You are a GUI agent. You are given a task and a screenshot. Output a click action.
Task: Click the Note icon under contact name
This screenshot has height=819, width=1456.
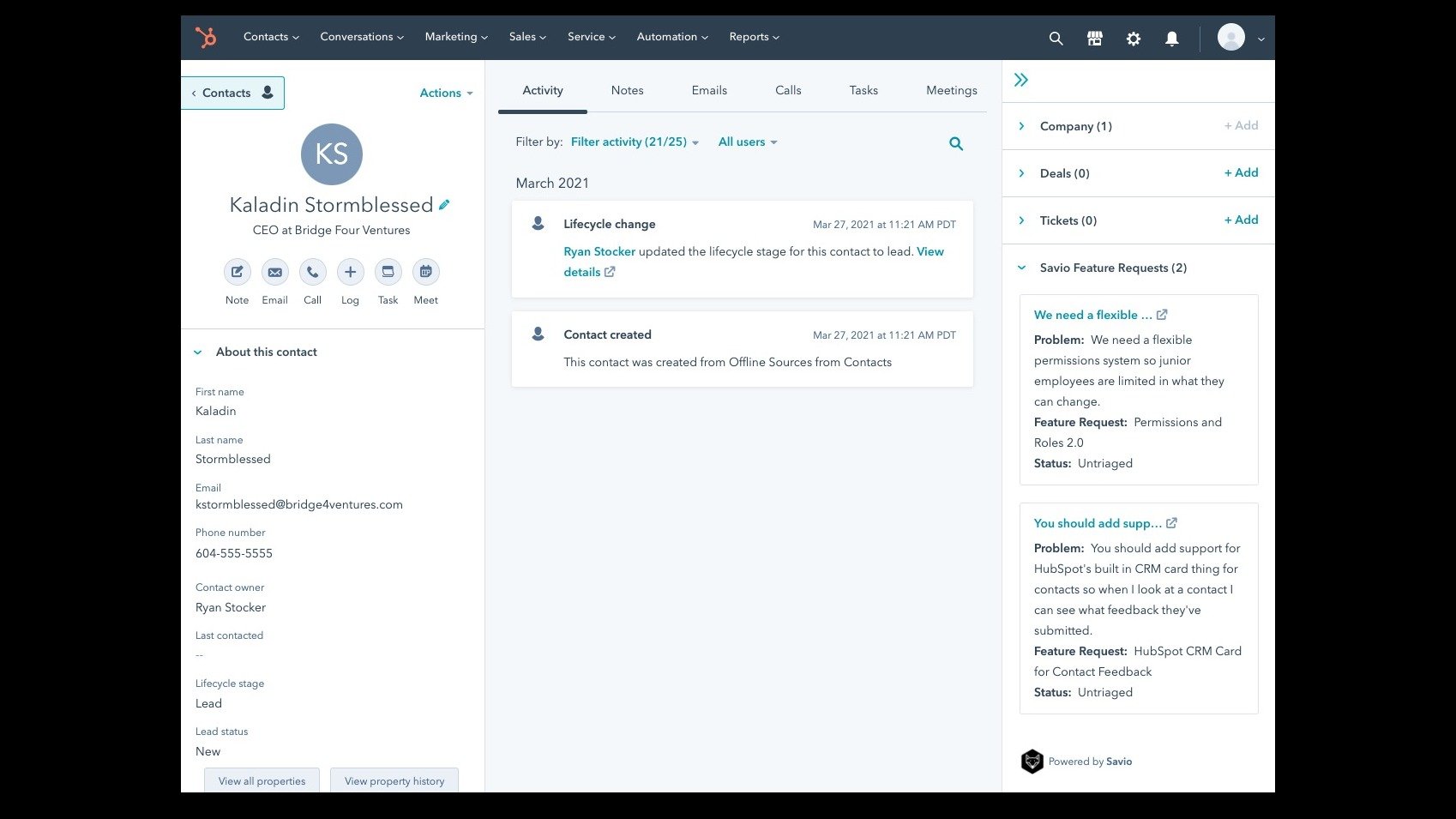(237, 272)
